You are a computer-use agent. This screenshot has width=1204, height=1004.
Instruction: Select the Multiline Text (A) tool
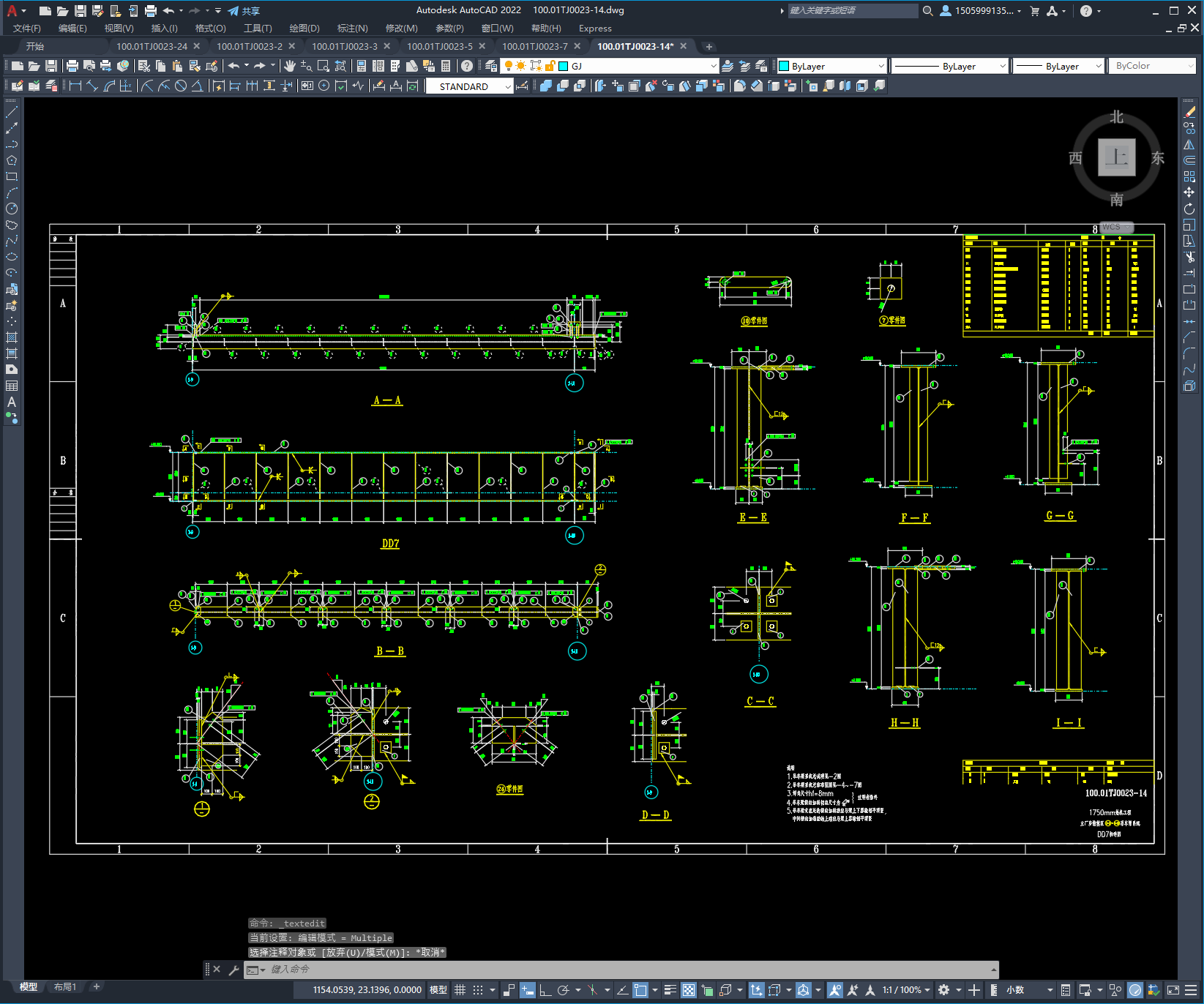[12, 402]
